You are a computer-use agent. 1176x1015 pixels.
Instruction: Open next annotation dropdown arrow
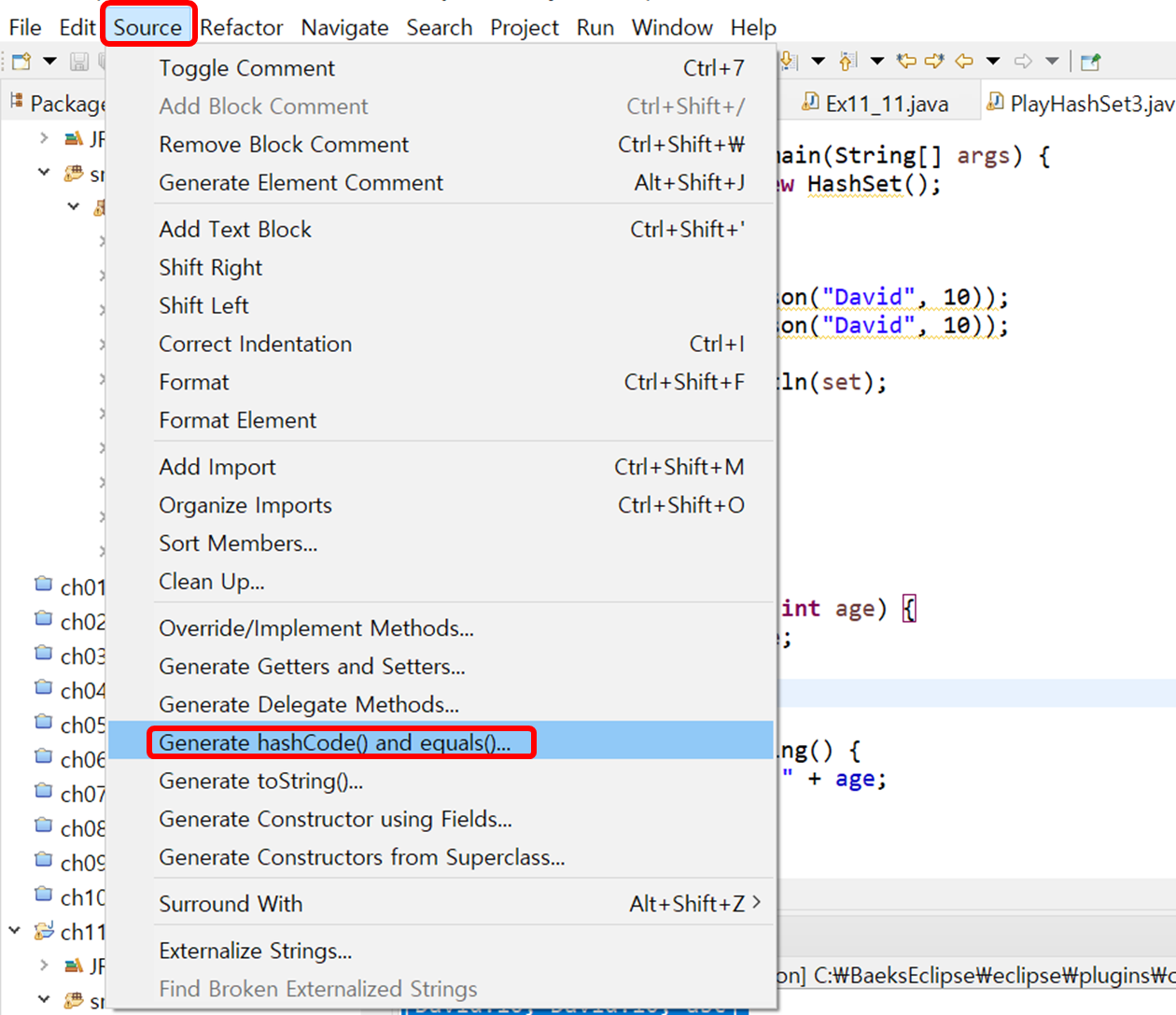coord(818,62)
